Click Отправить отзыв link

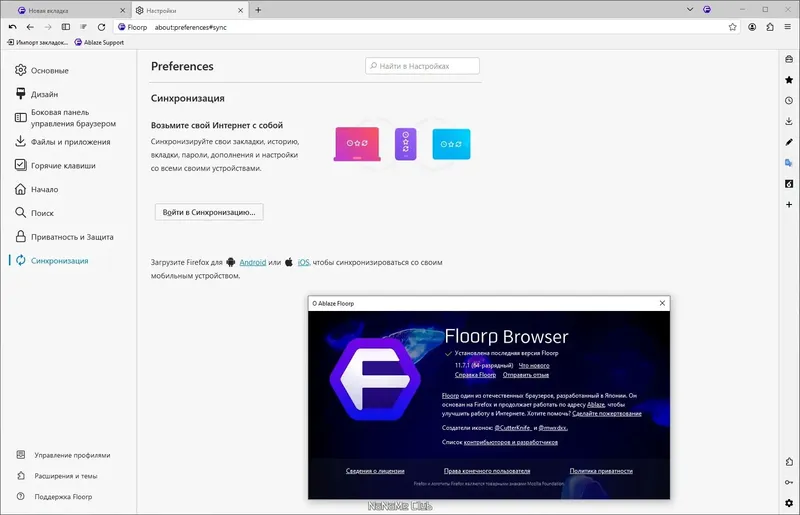tap(526, 375)
